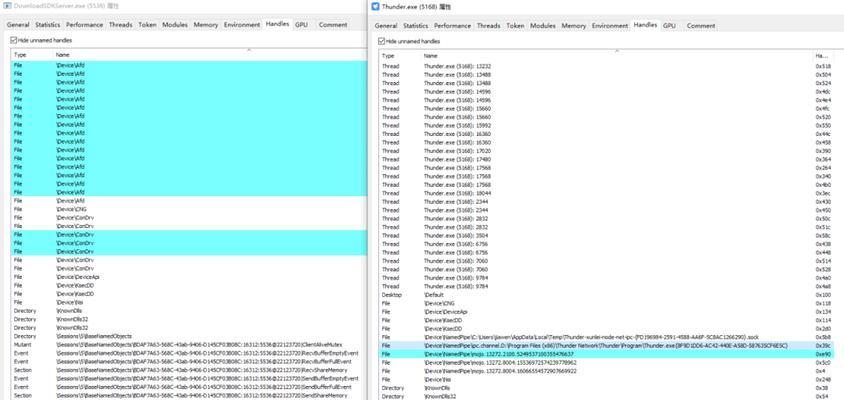The height and width of the screenshot is (400, 844).
Task: Select Handles tab in DownloadSDKServer window
Action: [x=277, y=24]
